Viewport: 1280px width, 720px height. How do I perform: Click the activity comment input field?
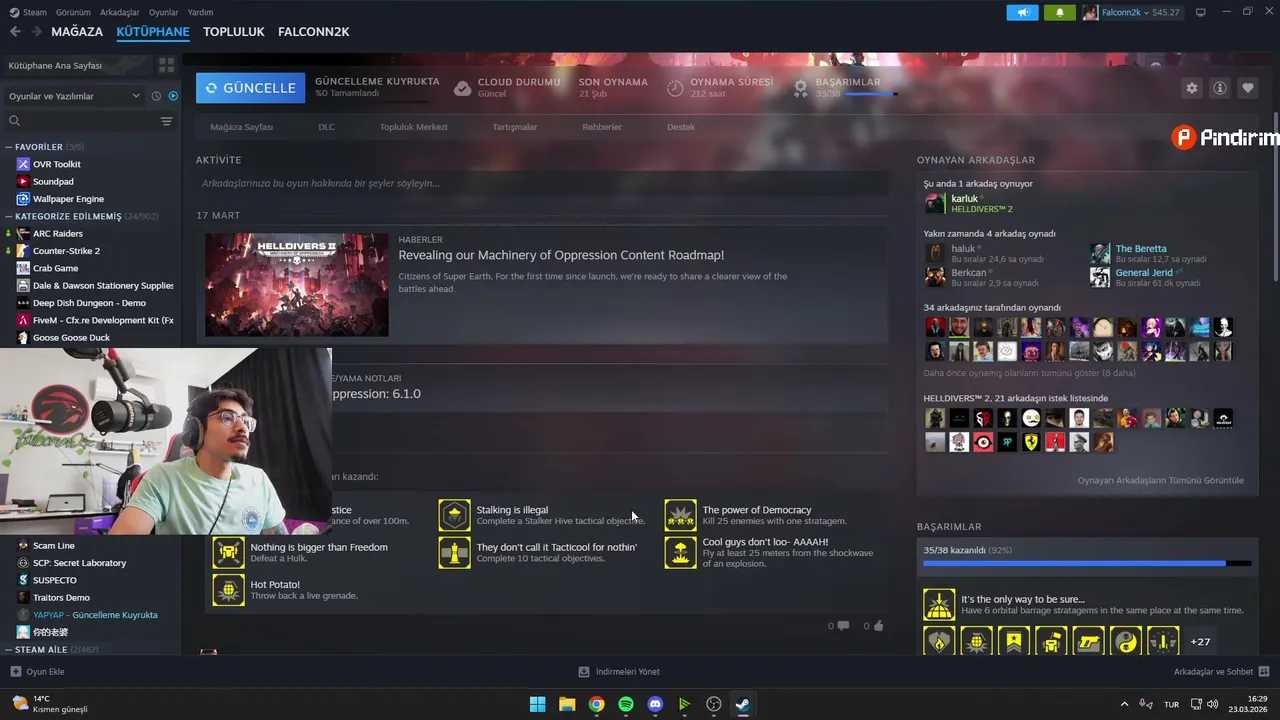pos(541,183)
